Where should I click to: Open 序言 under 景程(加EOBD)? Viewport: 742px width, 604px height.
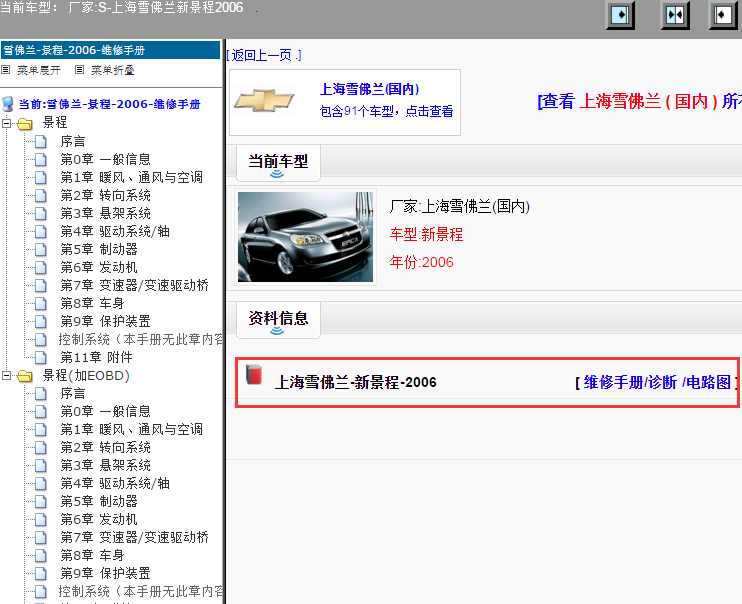72,393
